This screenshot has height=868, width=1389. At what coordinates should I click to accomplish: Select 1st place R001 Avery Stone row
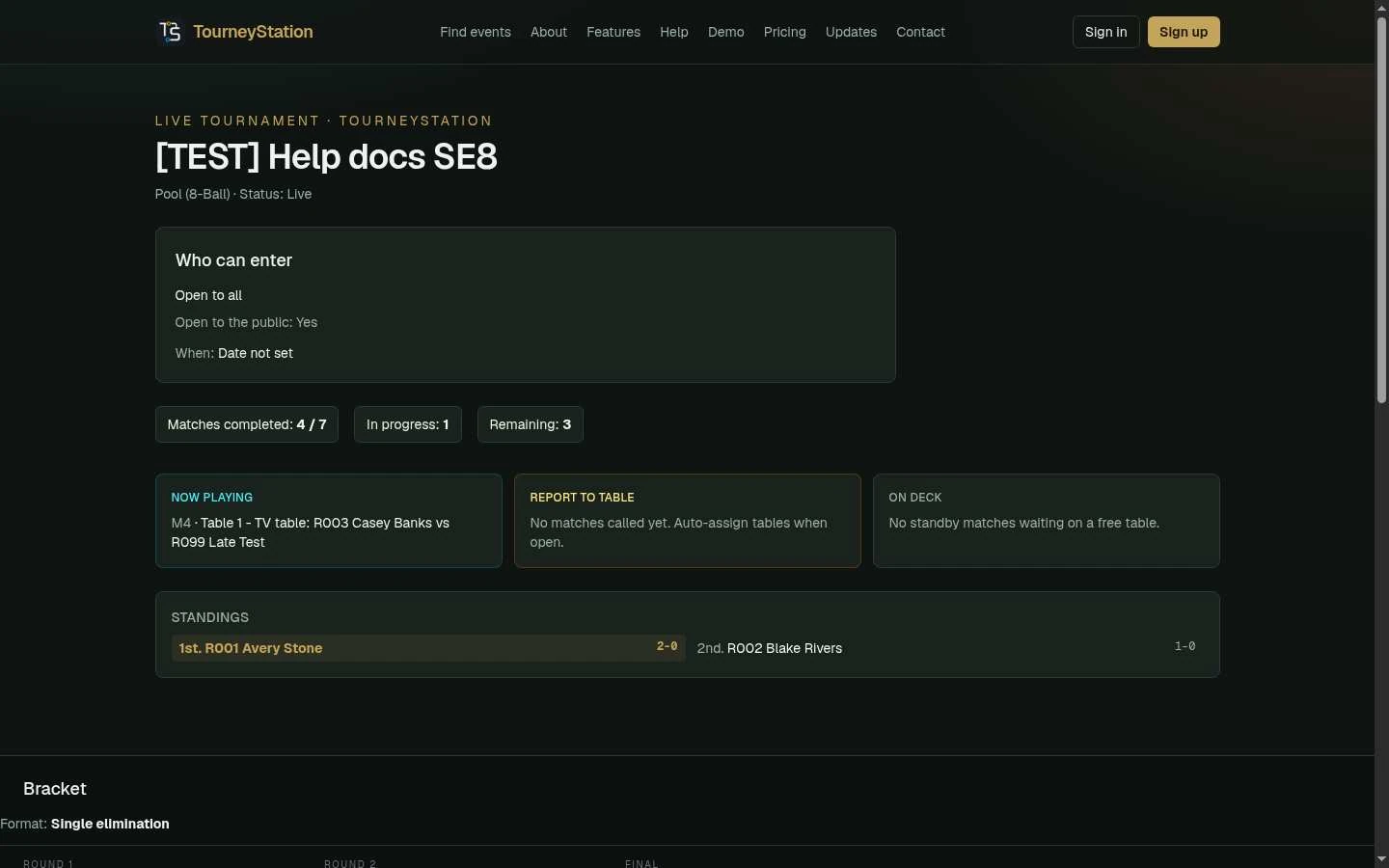point(428,648)
